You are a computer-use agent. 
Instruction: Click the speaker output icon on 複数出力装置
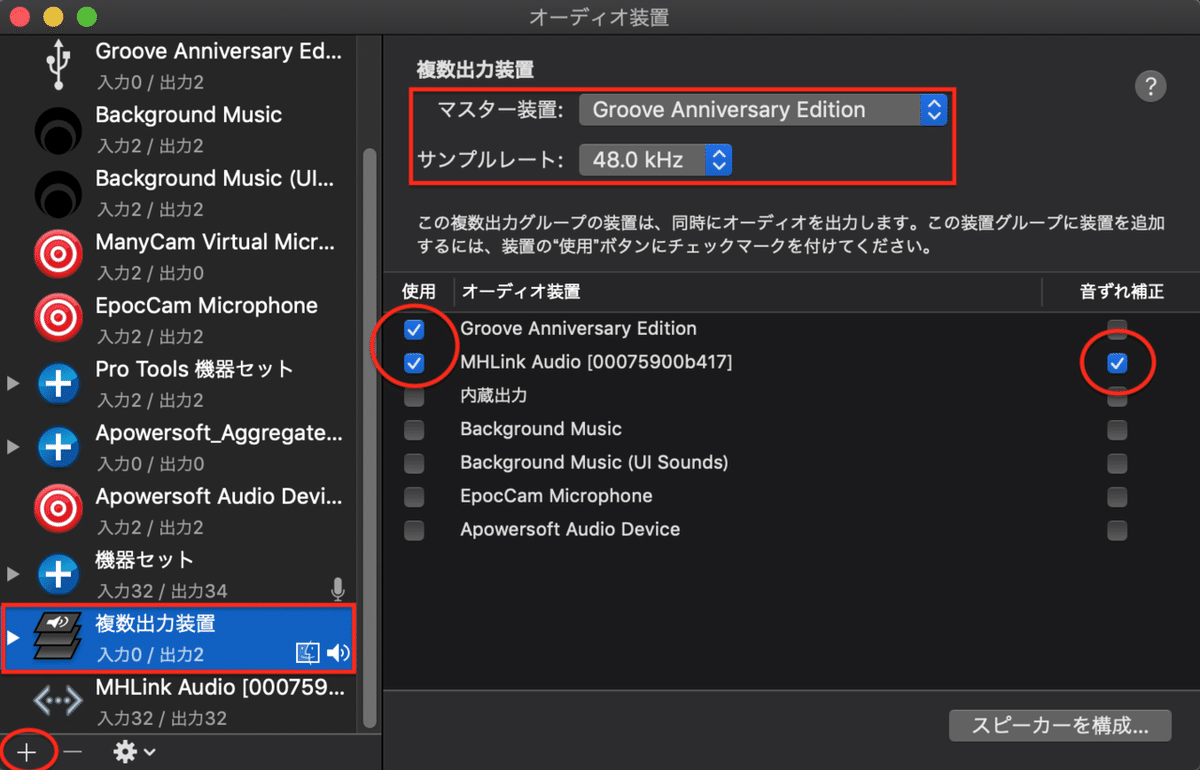tap(339, 654)
